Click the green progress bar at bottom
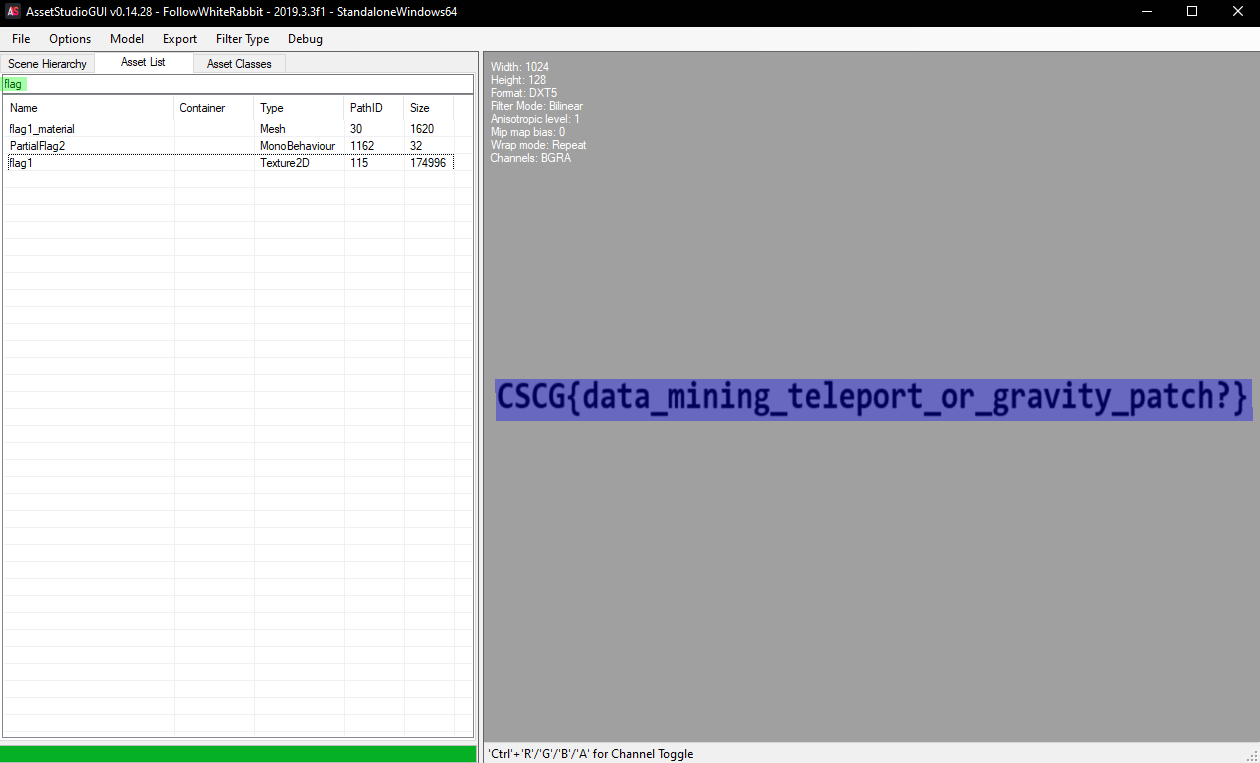This screenshot has width=1260, height=763. coord(238,753)
